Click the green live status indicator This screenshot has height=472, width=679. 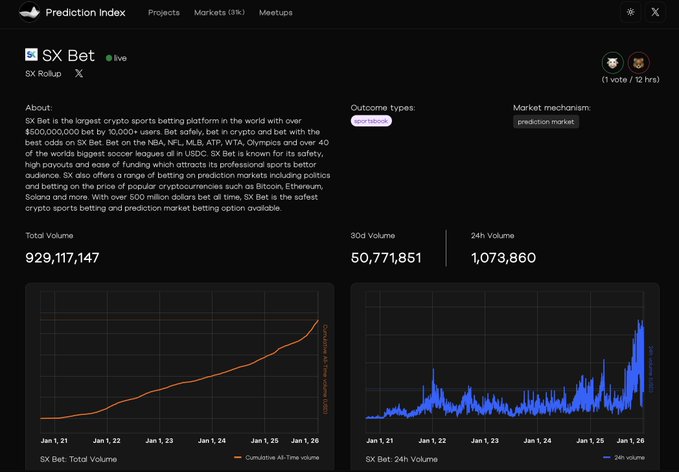click(109, 58)
